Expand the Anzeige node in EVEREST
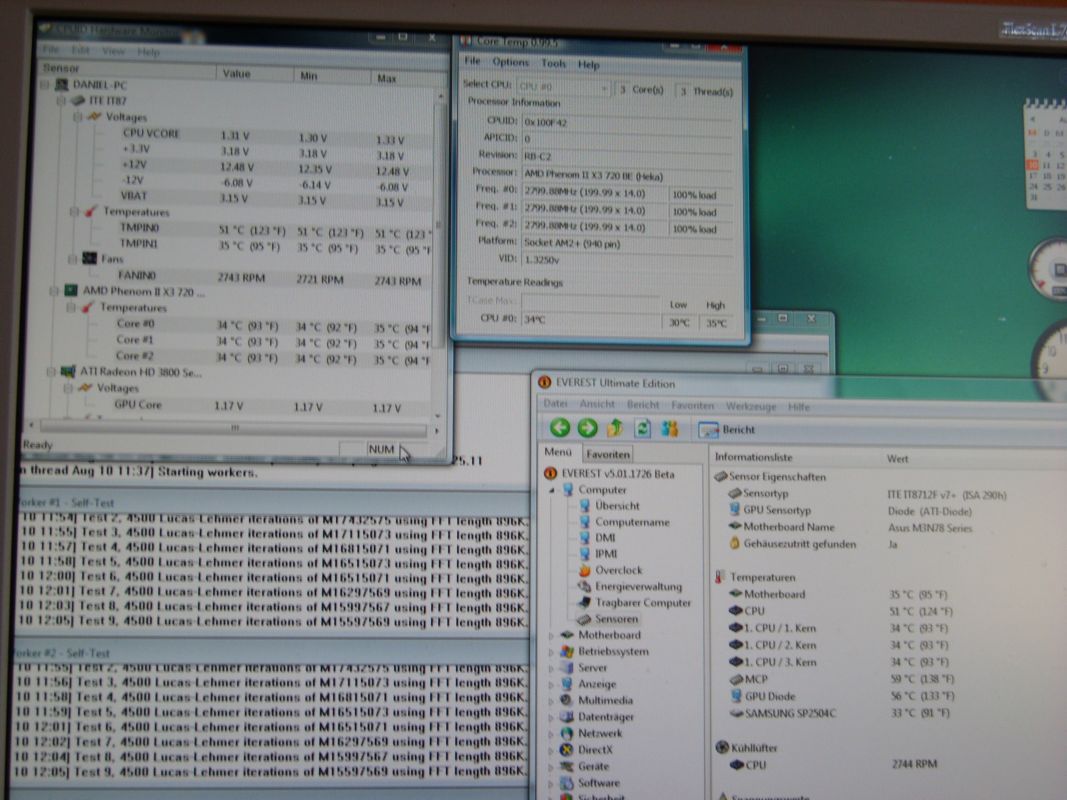Image resolution: width=1067 pixels, height=800 pixels. click(551, 684)
